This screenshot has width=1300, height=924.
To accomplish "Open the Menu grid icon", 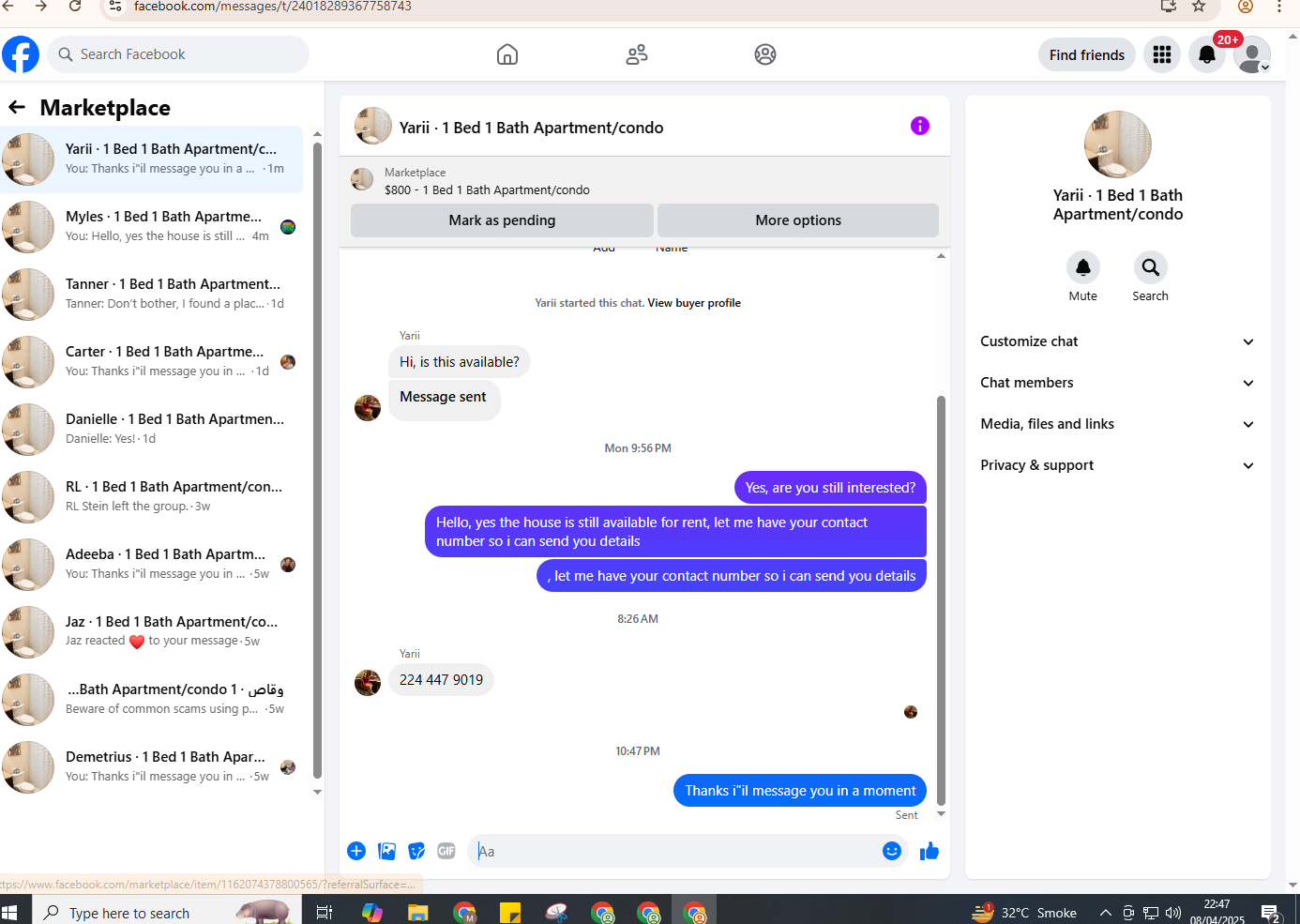I will pyautogui.click(x=1162, y=54).
